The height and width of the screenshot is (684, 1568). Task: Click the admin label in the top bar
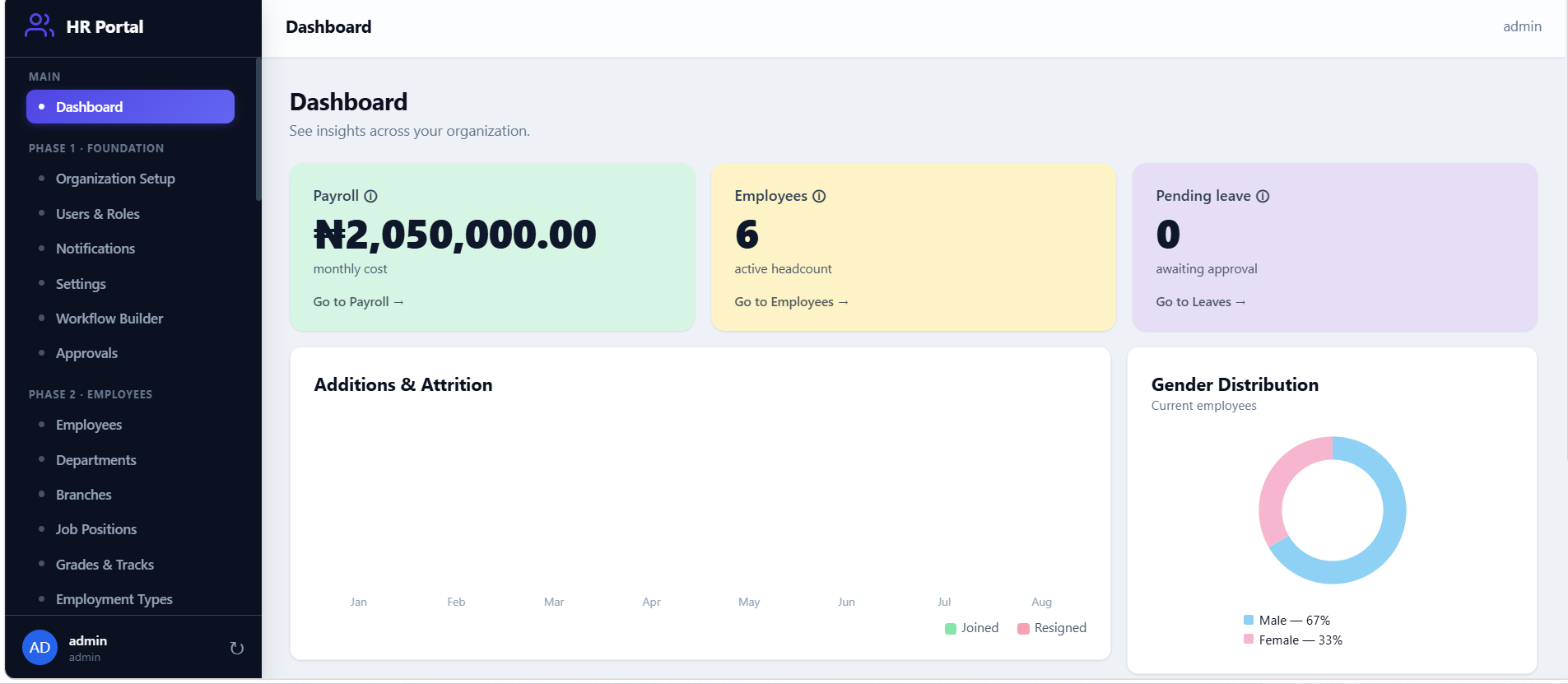click(x=1522, y=26)
